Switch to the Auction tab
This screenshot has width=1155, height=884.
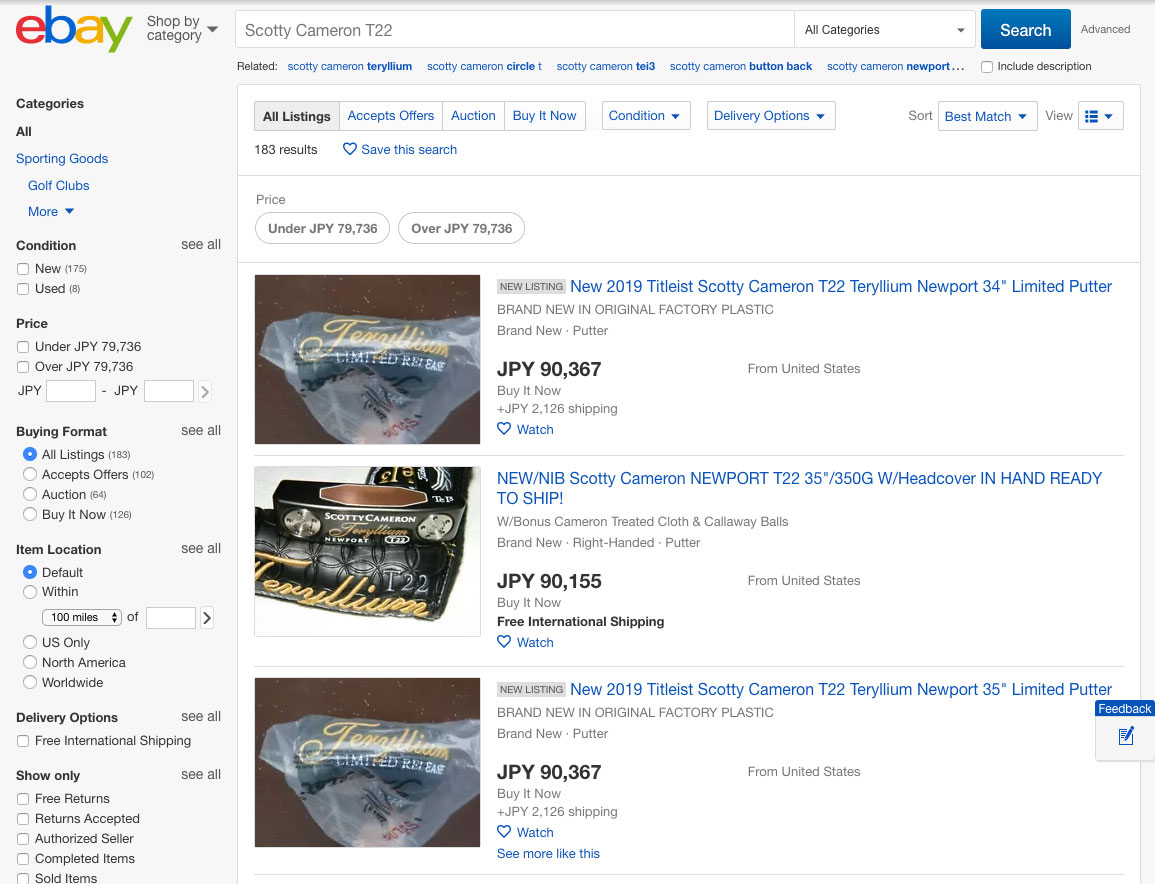[x=473, y=116]
